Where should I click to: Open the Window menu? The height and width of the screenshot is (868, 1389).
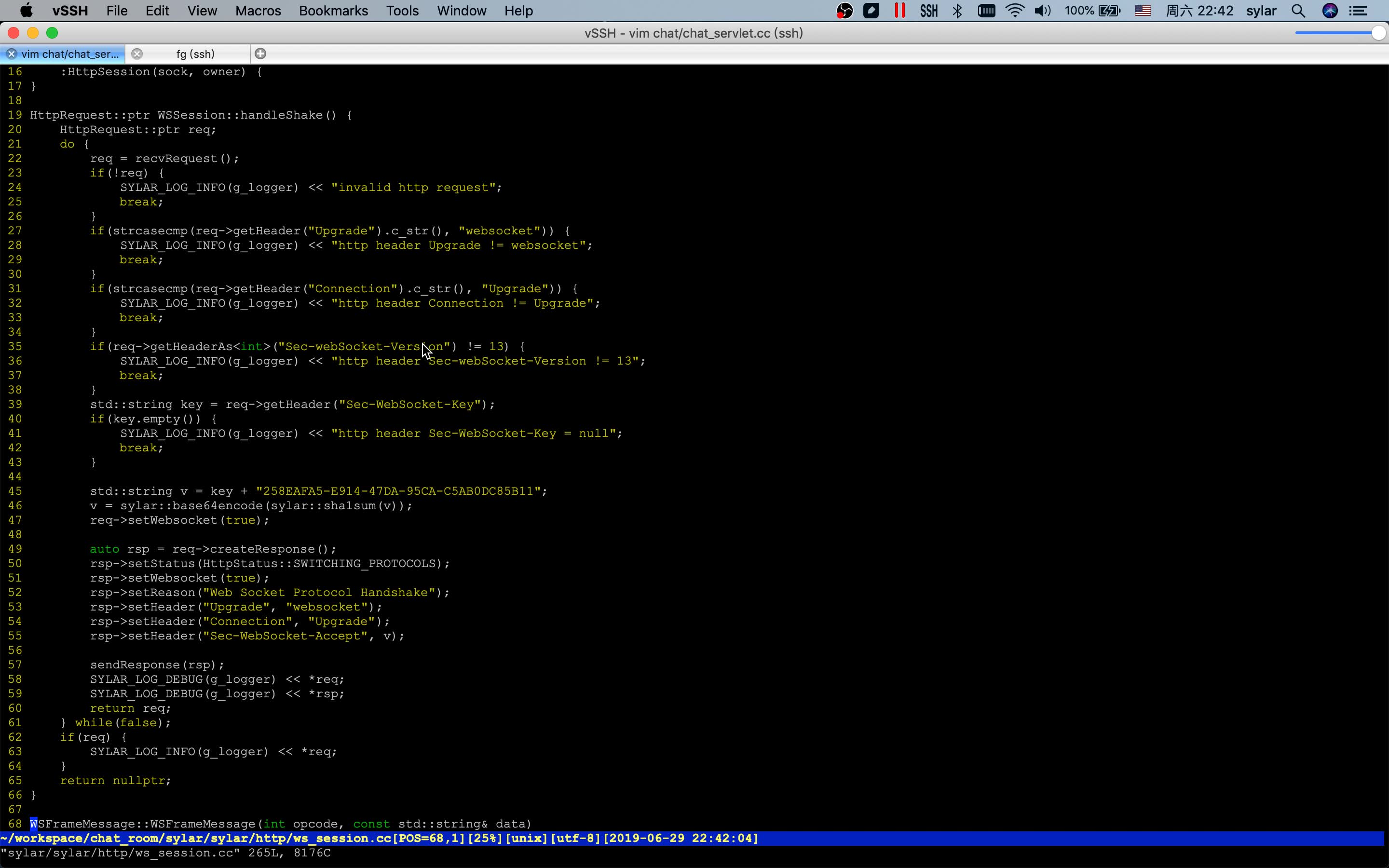pos(462,10)
